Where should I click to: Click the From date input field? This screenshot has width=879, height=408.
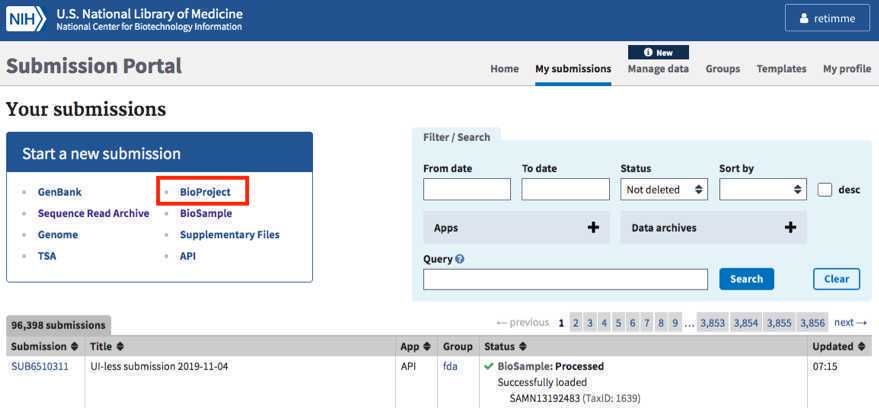[467, 189]
